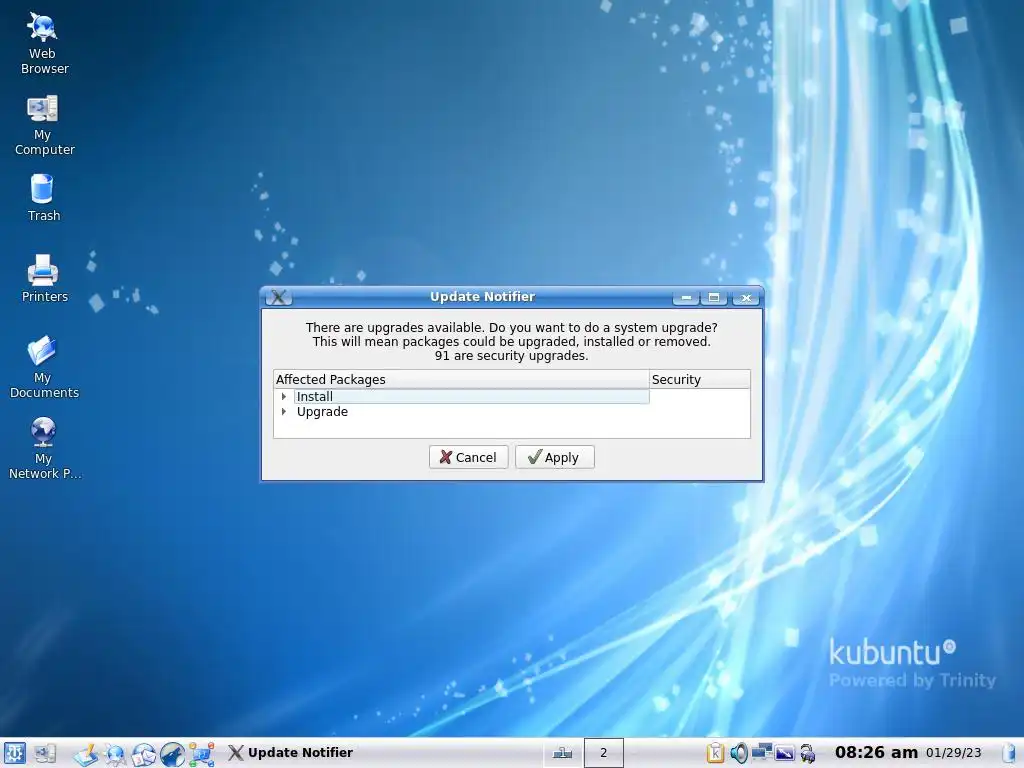Switch to virtual desktop 1 pager

click(x=562, y=753)
